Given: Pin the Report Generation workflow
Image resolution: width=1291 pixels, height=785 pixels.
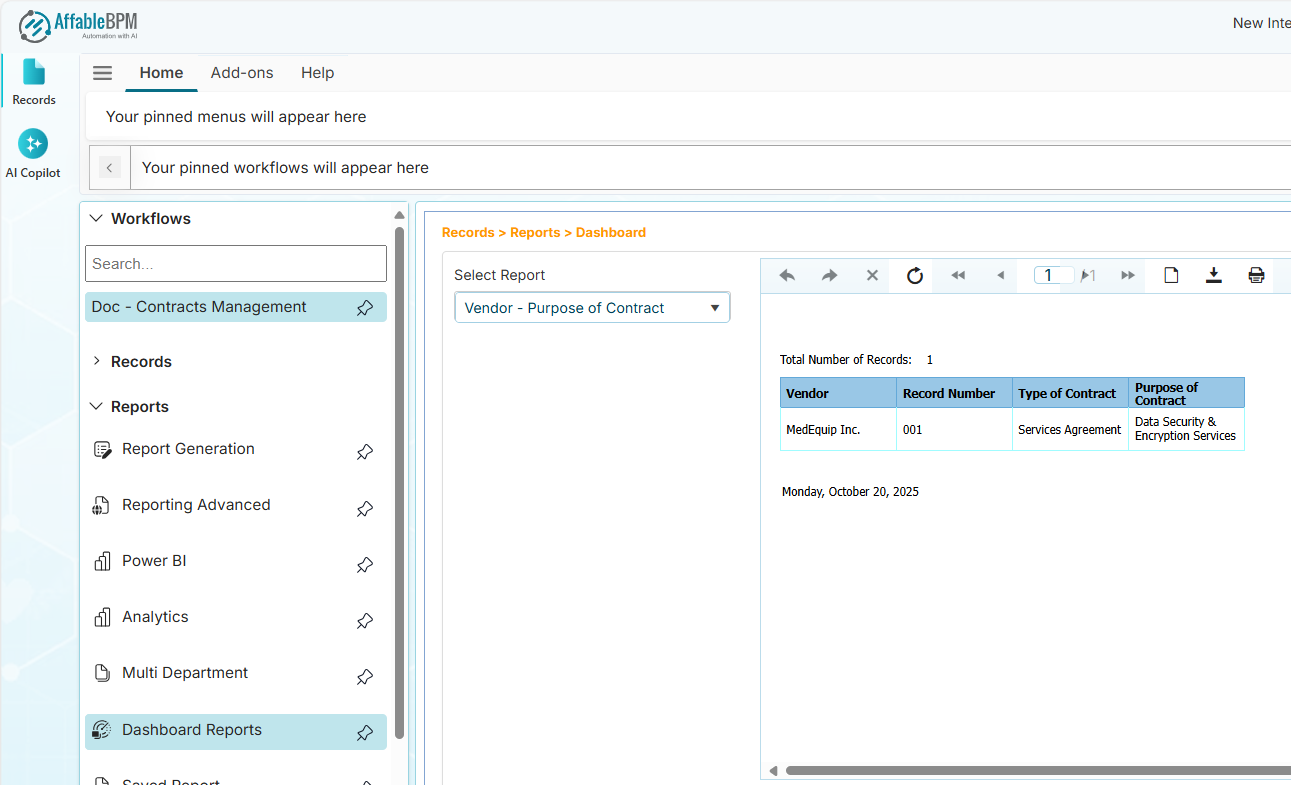Looking at the screenshot, I should coord(365,452).
